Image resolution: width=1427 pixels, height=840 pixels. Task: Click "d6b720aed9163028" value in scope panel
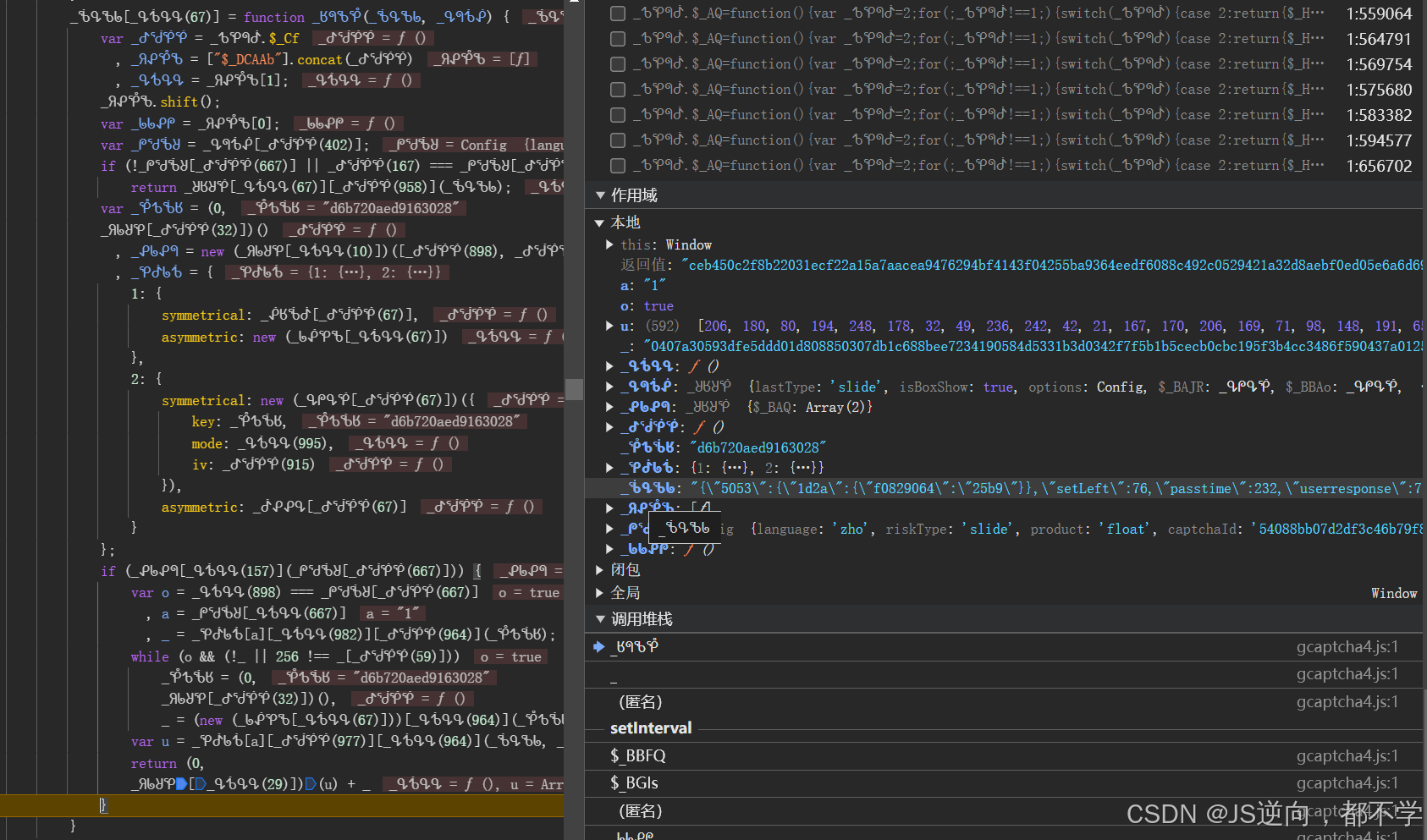758,447
